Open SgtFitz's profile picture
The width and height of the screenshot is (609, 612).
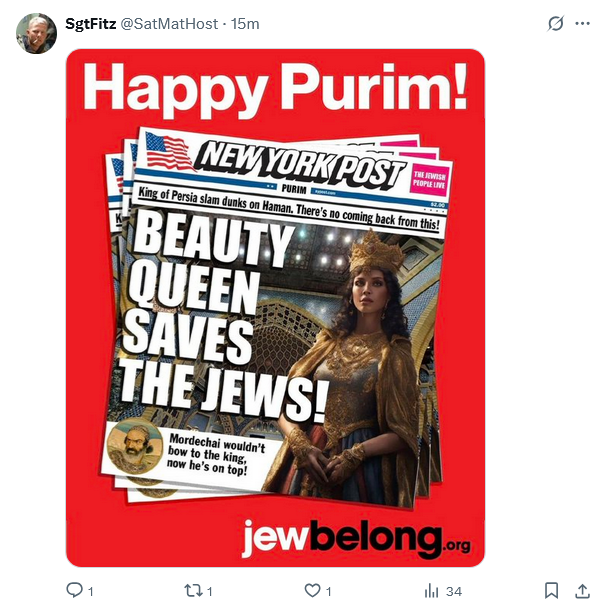coord(35,33)
